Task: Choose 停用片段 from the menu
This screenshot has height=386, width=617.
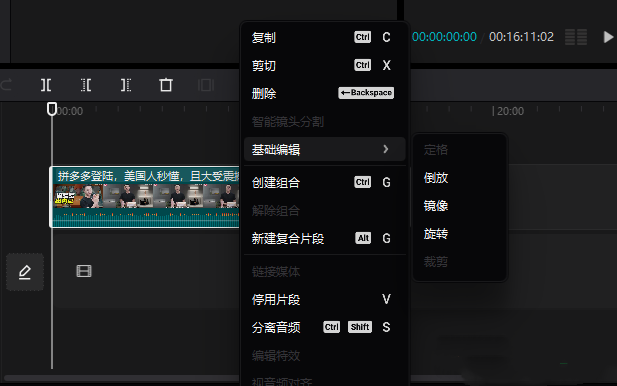Action: [325, 299]
